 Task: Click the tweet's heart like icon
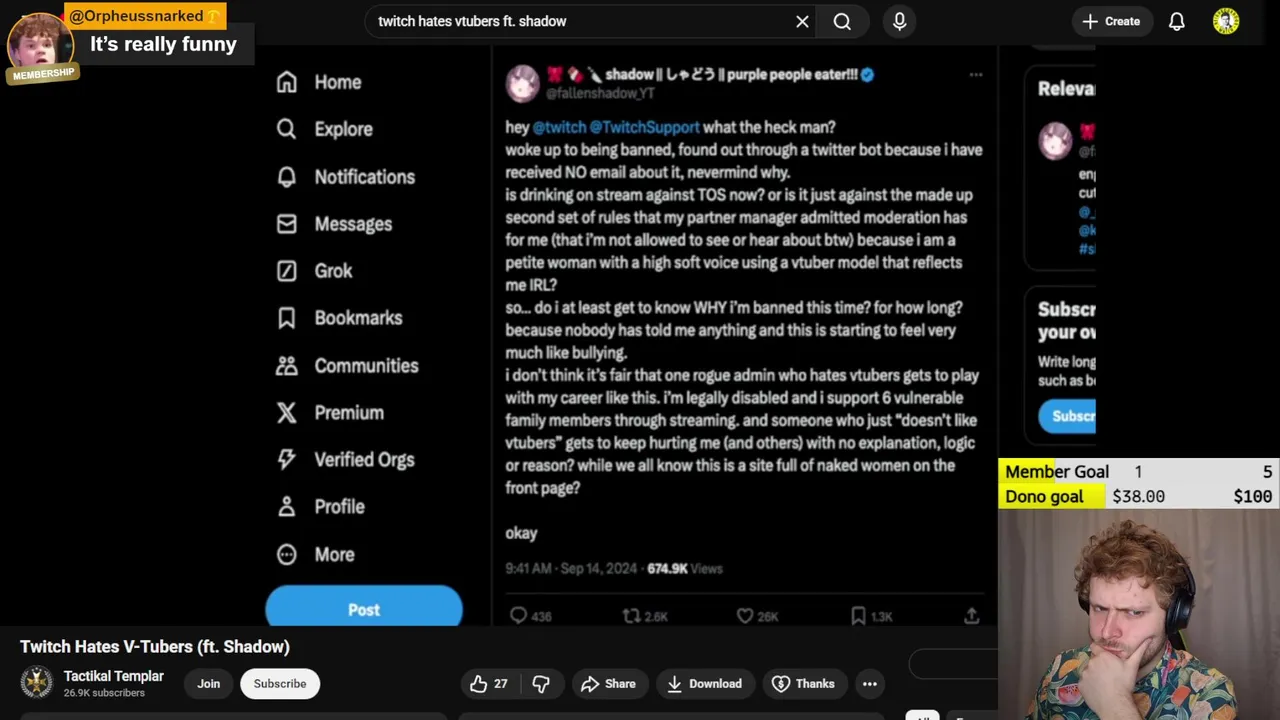[745, 616]
